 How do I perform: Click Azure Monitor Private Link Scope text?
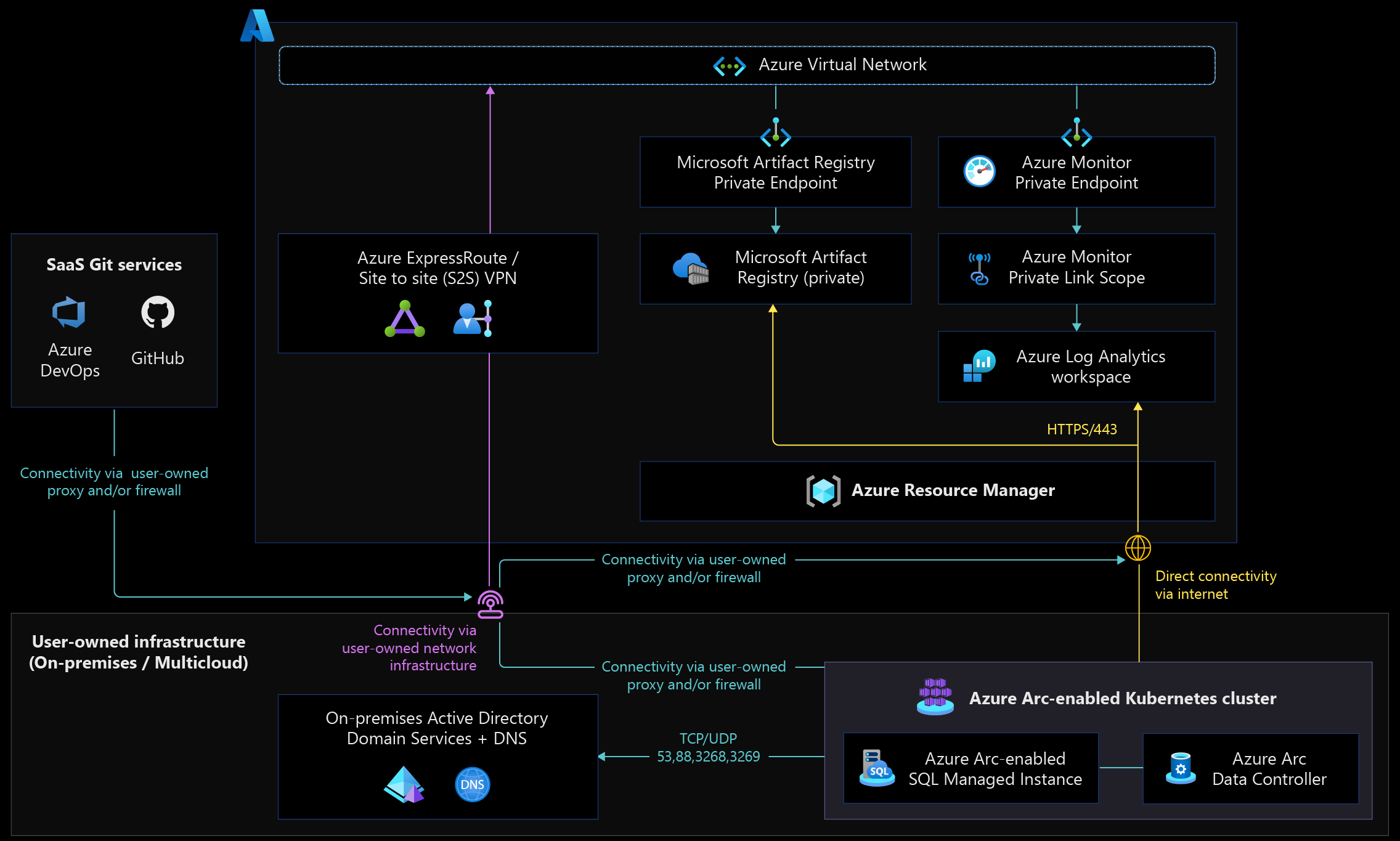pos(1076,267)
